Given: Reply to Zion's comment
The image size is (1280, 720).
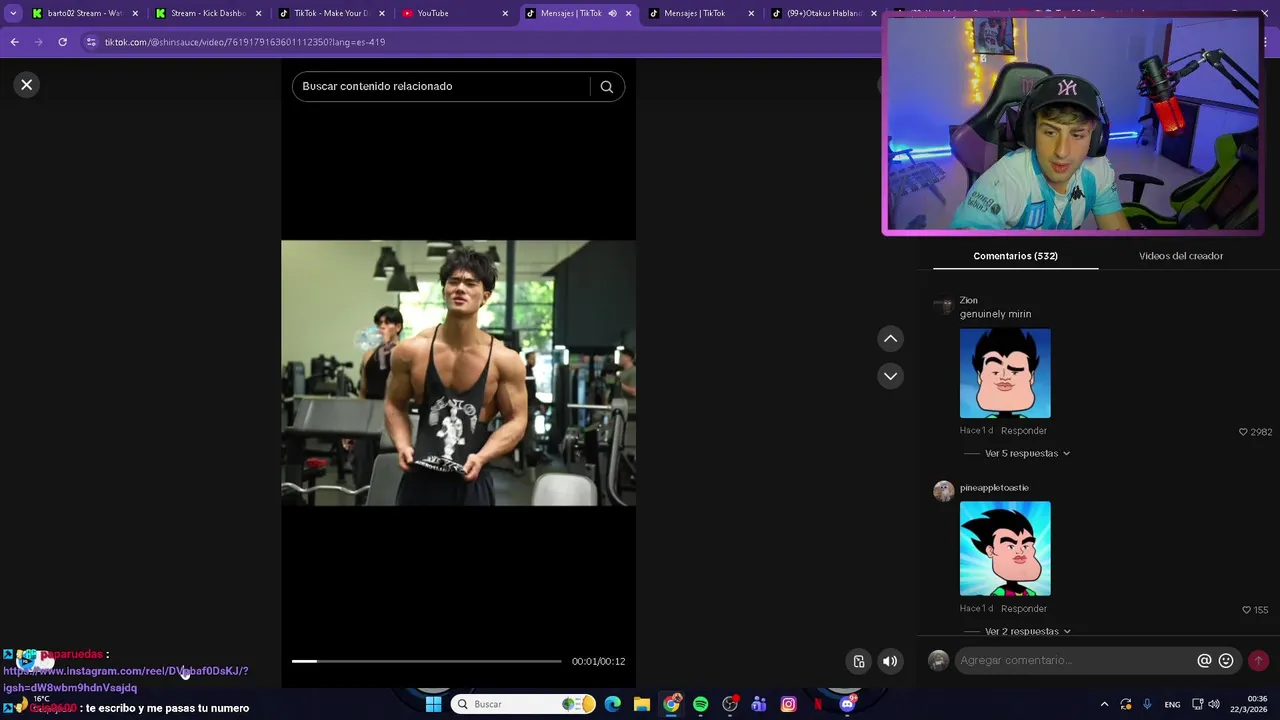Looking at the screenshot, I should click(x=1024, y=431).
